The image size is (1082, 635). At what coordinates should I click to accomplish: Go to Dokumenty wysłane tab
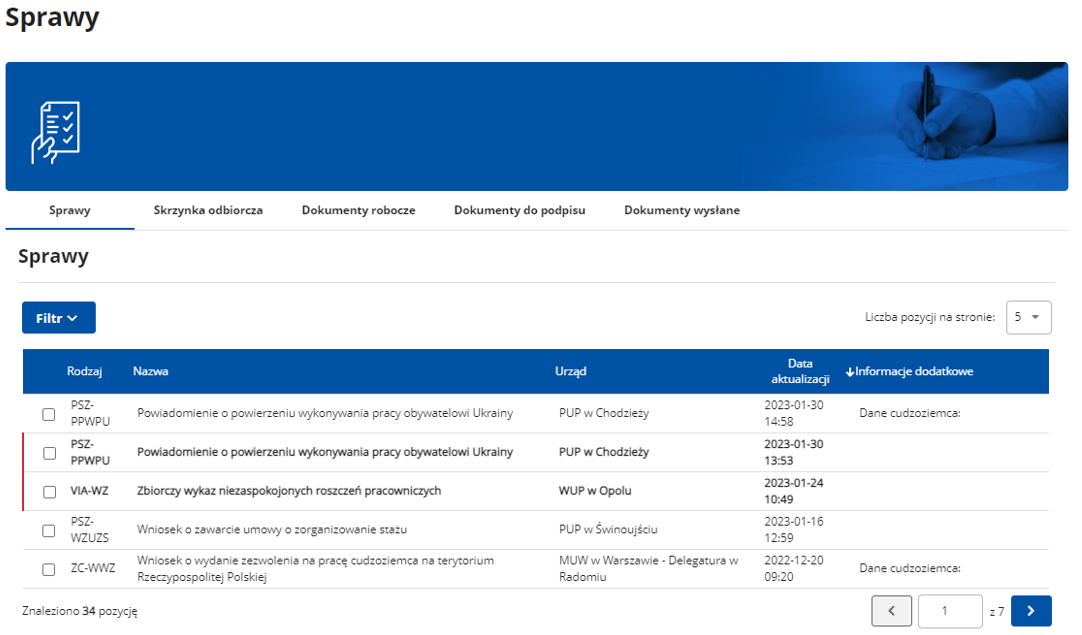(x=682, y=211)
